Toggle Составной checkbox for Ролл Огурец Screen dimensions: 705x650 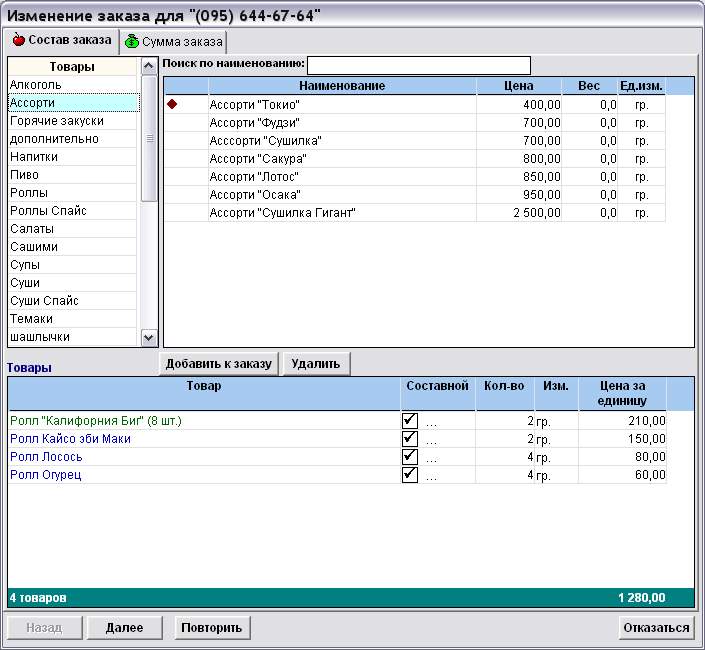[x=409, y=475]
